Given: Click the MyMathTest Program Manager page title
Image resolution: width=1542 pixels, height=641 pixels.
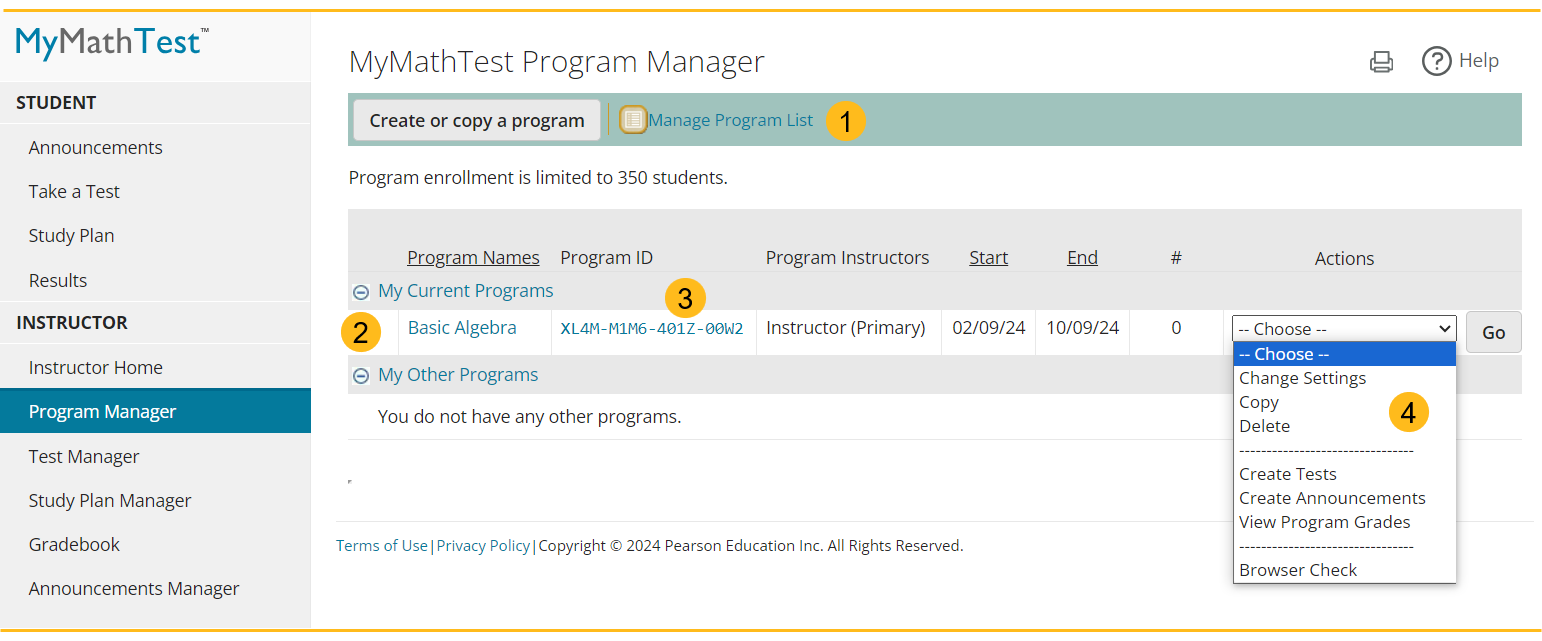Looking at the screenshot, I should tap(556, 62).
